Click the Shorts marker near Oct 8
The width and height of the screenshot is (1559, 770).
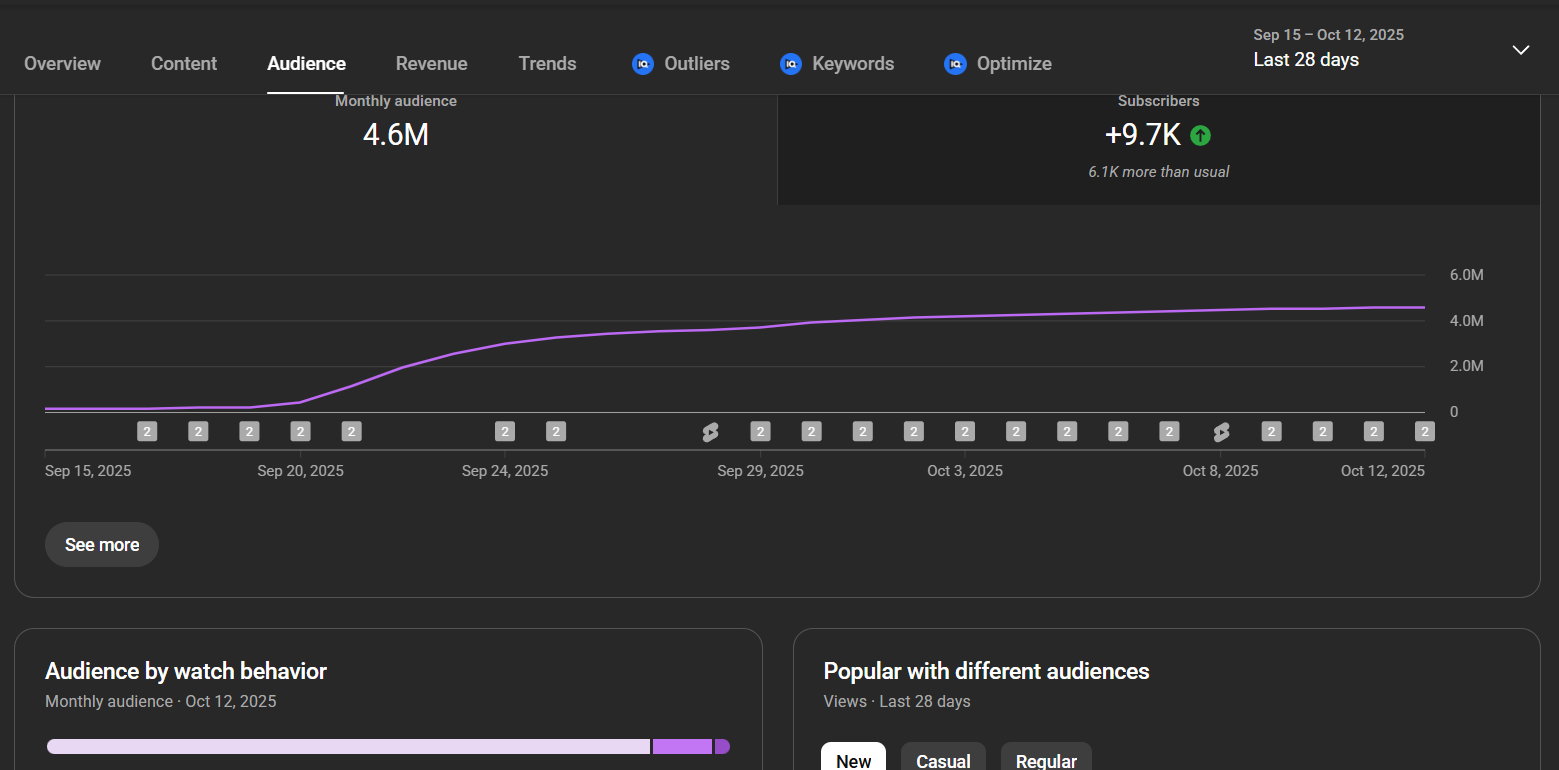(1221, 432)
